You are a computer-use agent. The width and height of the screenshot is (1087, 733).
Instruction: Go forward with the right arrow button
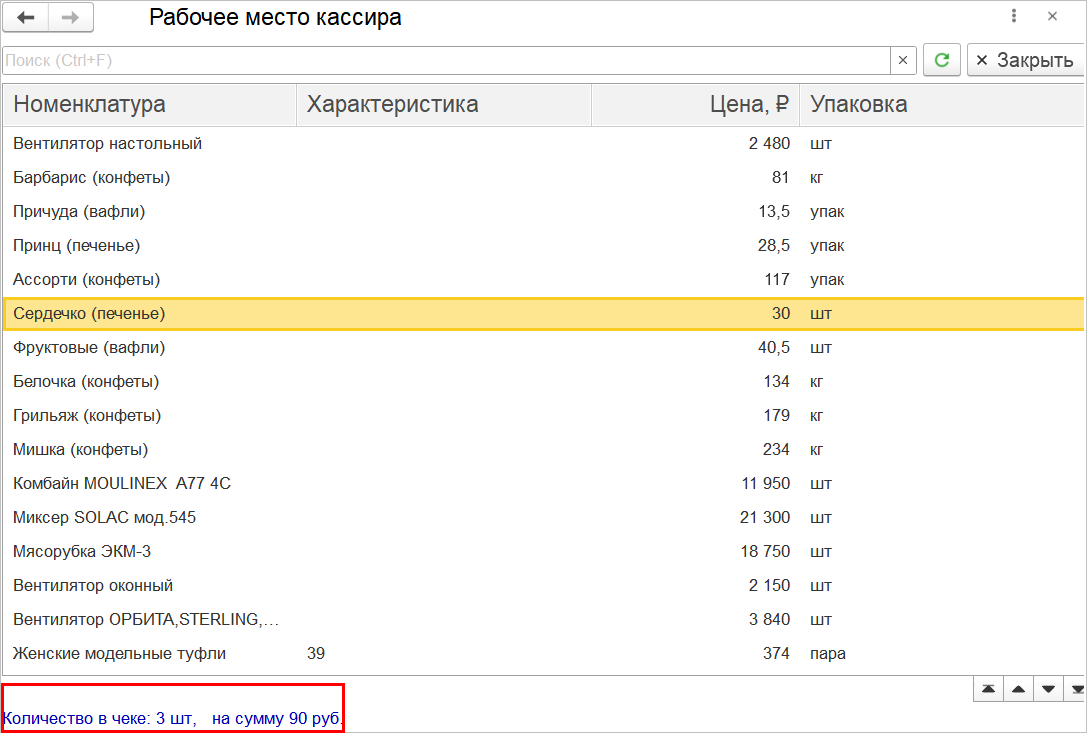71,17
